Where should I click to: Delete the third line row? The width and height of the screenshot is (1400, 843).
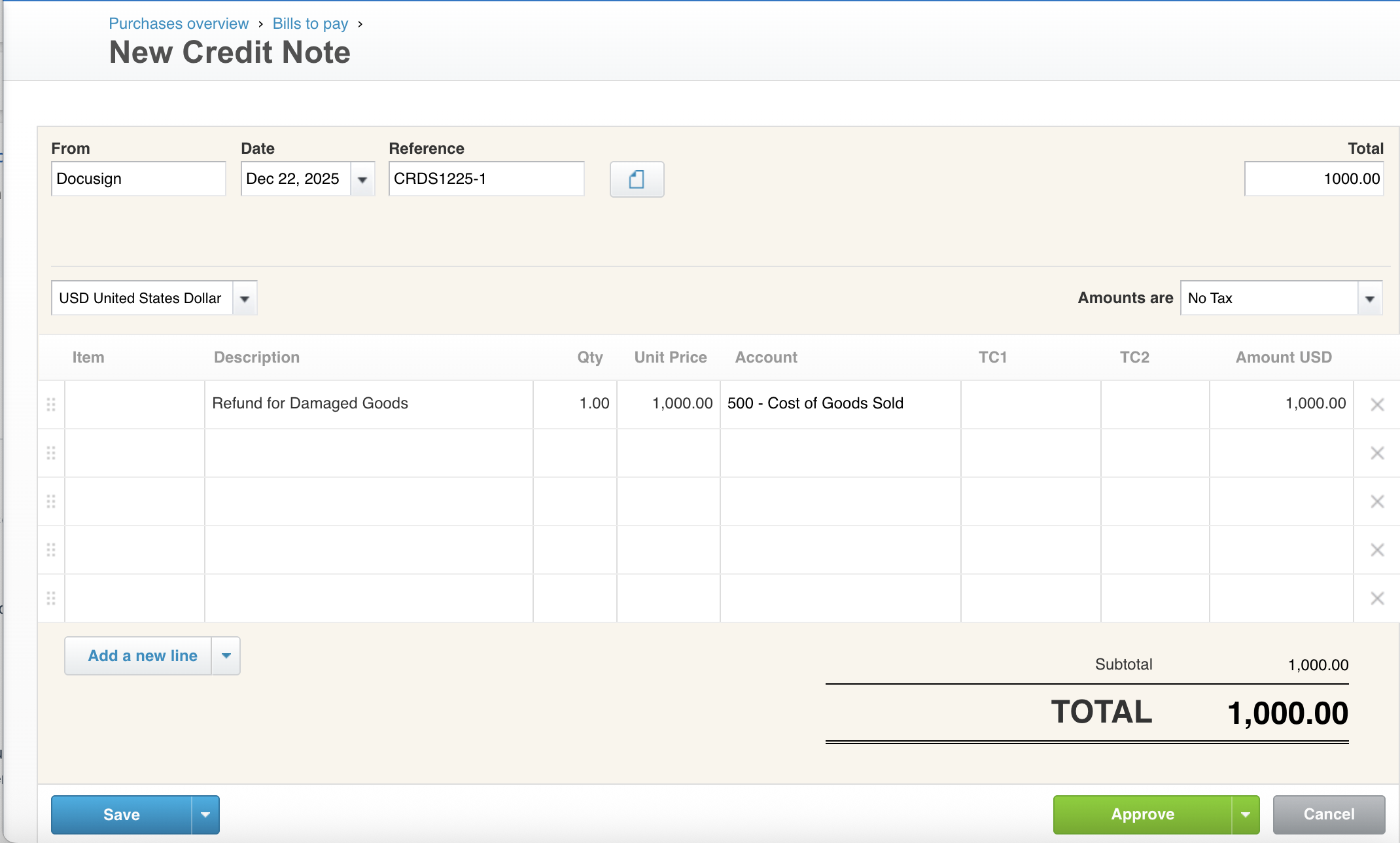tap(1377, 501)
